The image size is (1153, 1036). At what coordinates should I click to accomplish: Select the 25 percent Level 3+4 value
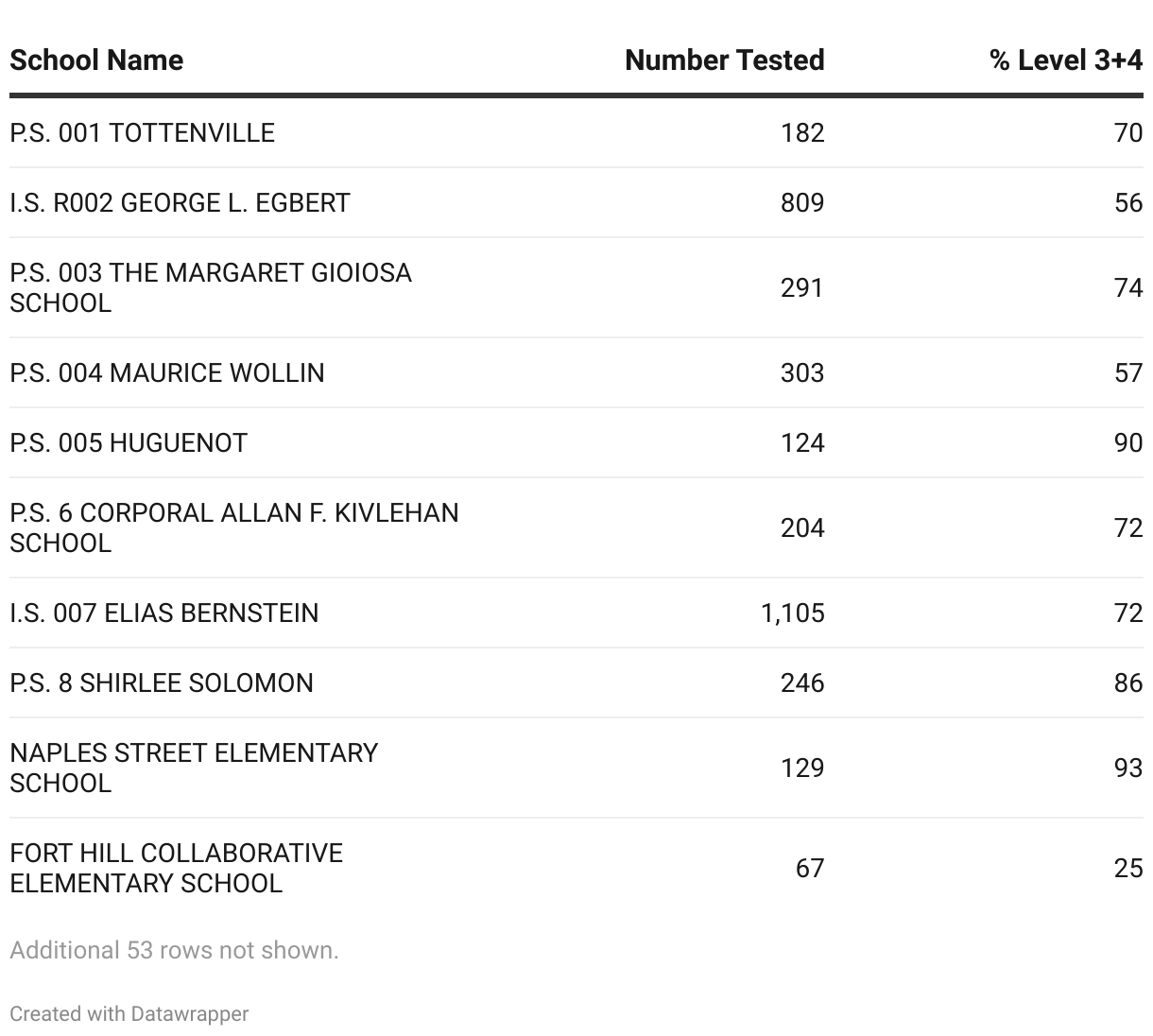coord(1127,868)
